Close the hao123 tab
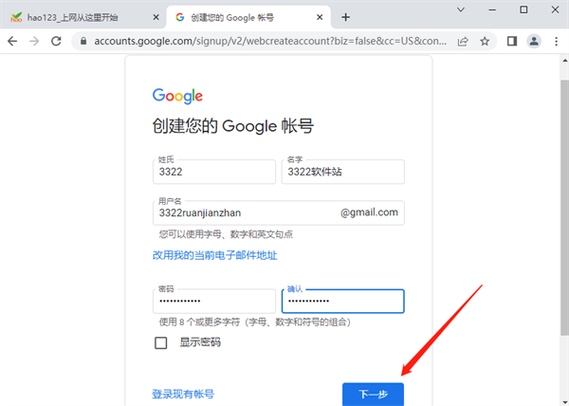The height and width of the screenshot is (406, 569). tap(156, 17)
